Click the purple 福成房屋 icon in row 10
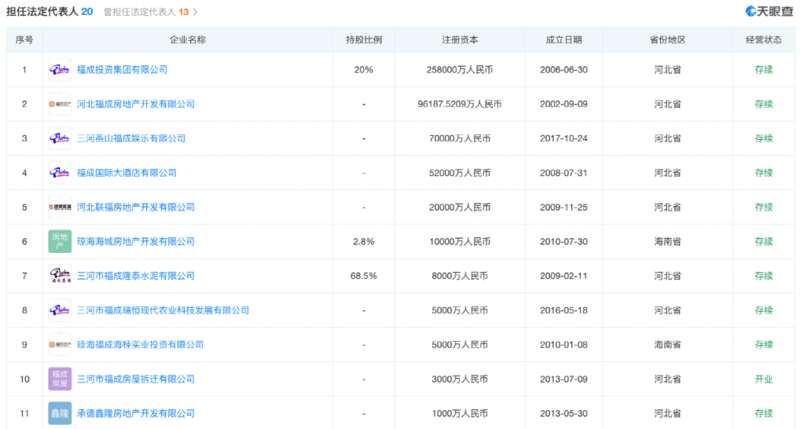This screenshot has height=429, width=800. (x=60, y=378)
